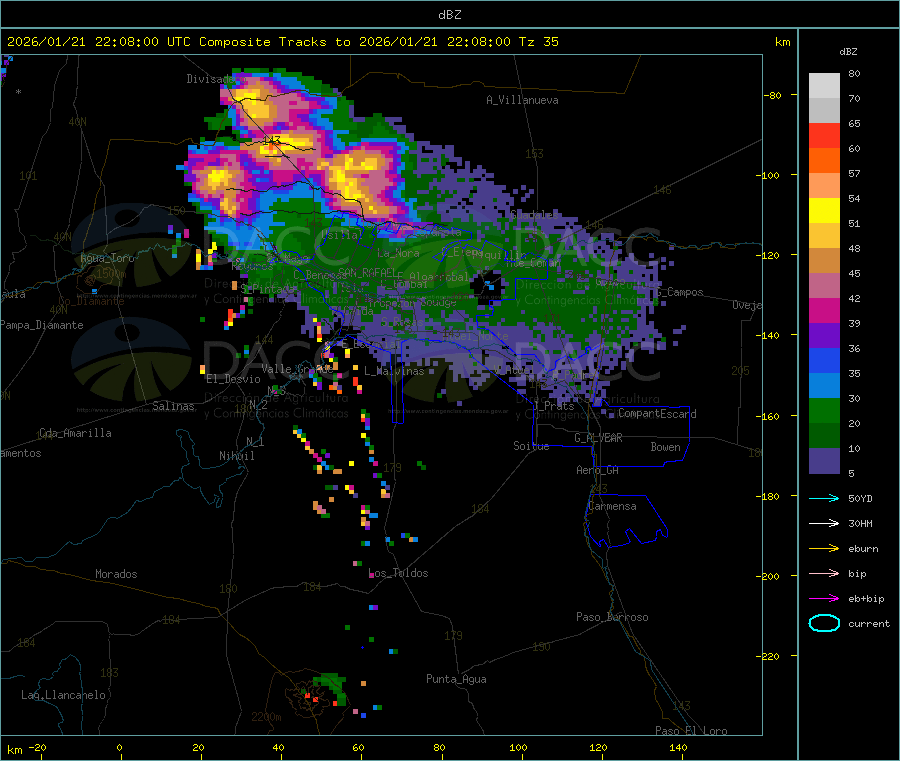900x761 pixels.
Task: Click the small green echo at 2200m volcano
Action: click(x=333, y=689)
